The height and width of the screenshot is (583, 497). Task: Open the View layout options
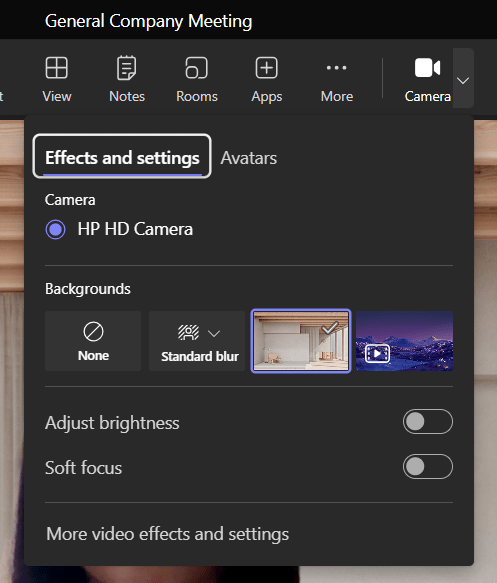click(x=57, y=79)
